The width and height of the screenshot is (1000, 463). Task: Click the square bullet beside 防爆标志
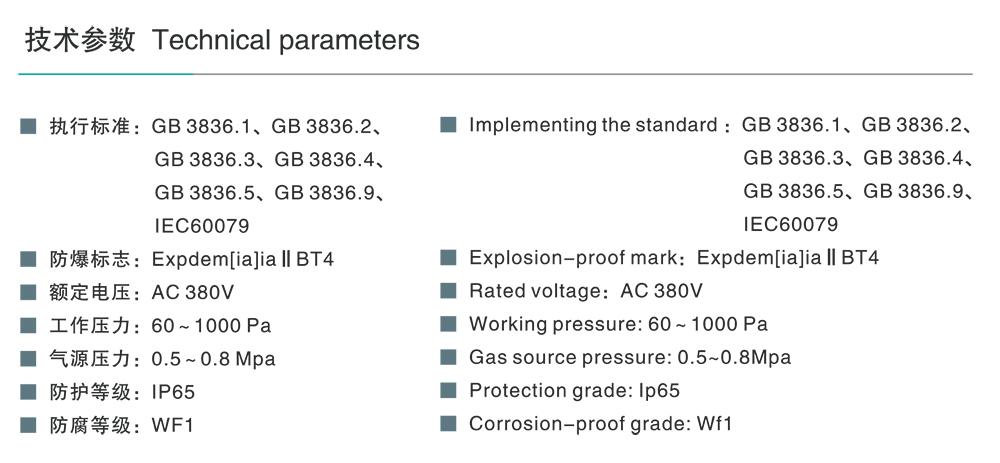pos(28,260)
